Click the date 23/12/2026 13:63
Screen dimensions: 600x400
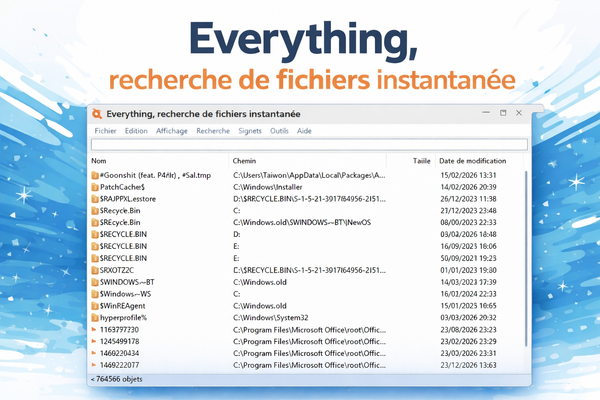468,365
